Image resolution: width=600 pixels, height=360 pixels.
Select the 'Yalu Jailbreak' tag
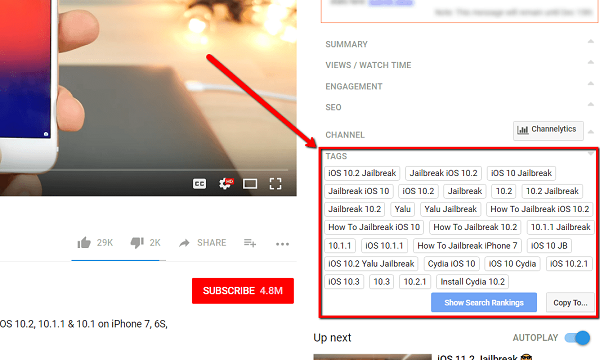point(450,209)
